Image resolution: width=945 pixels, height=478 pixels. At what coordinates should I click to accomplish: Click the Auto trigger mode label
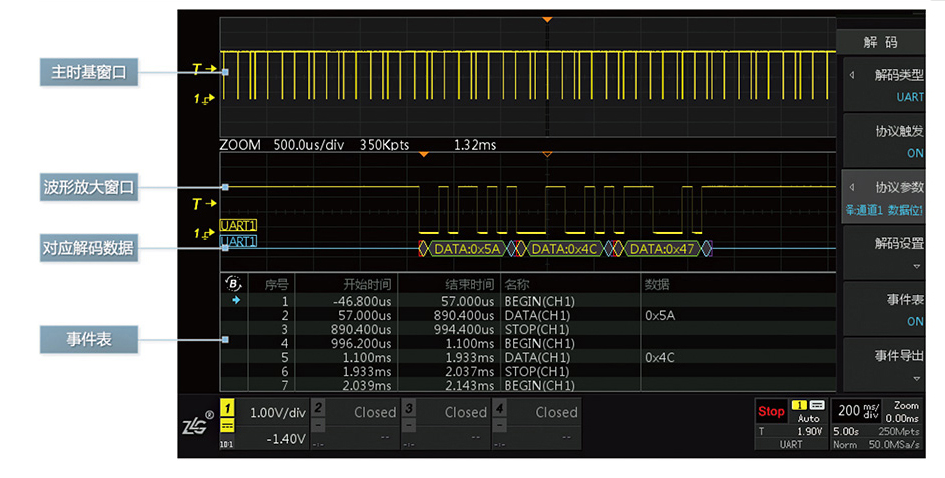809,418
